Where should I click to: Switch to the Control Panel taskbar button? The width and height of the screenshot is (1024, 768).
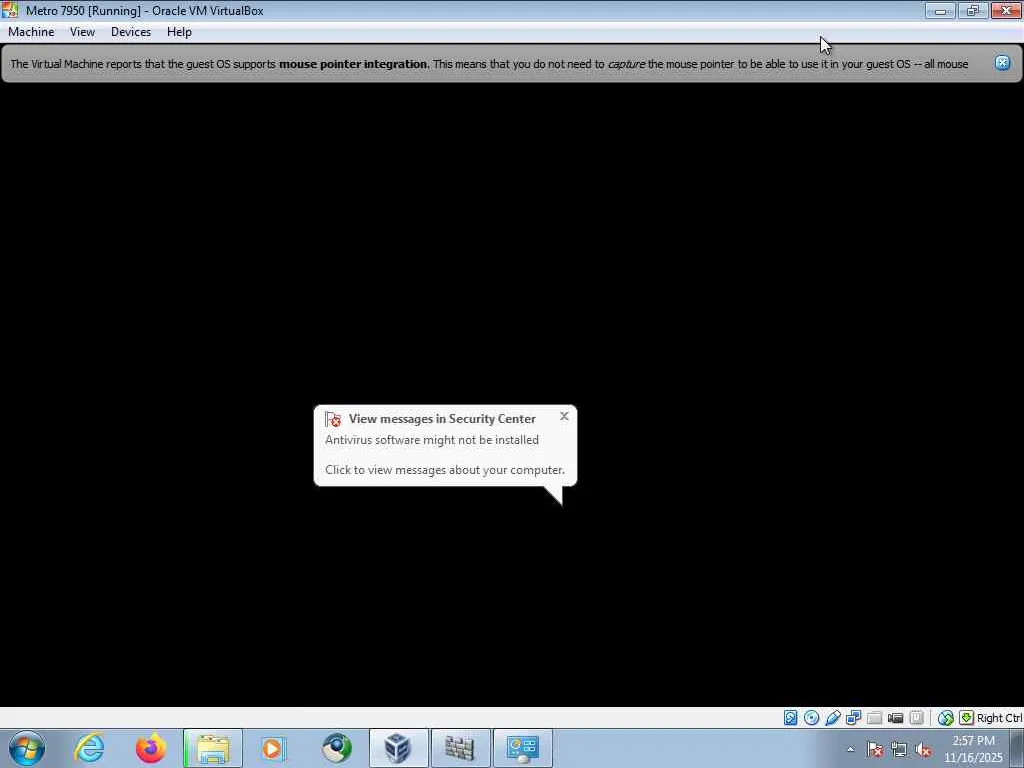pyautogui.click(x=522, y=748)
